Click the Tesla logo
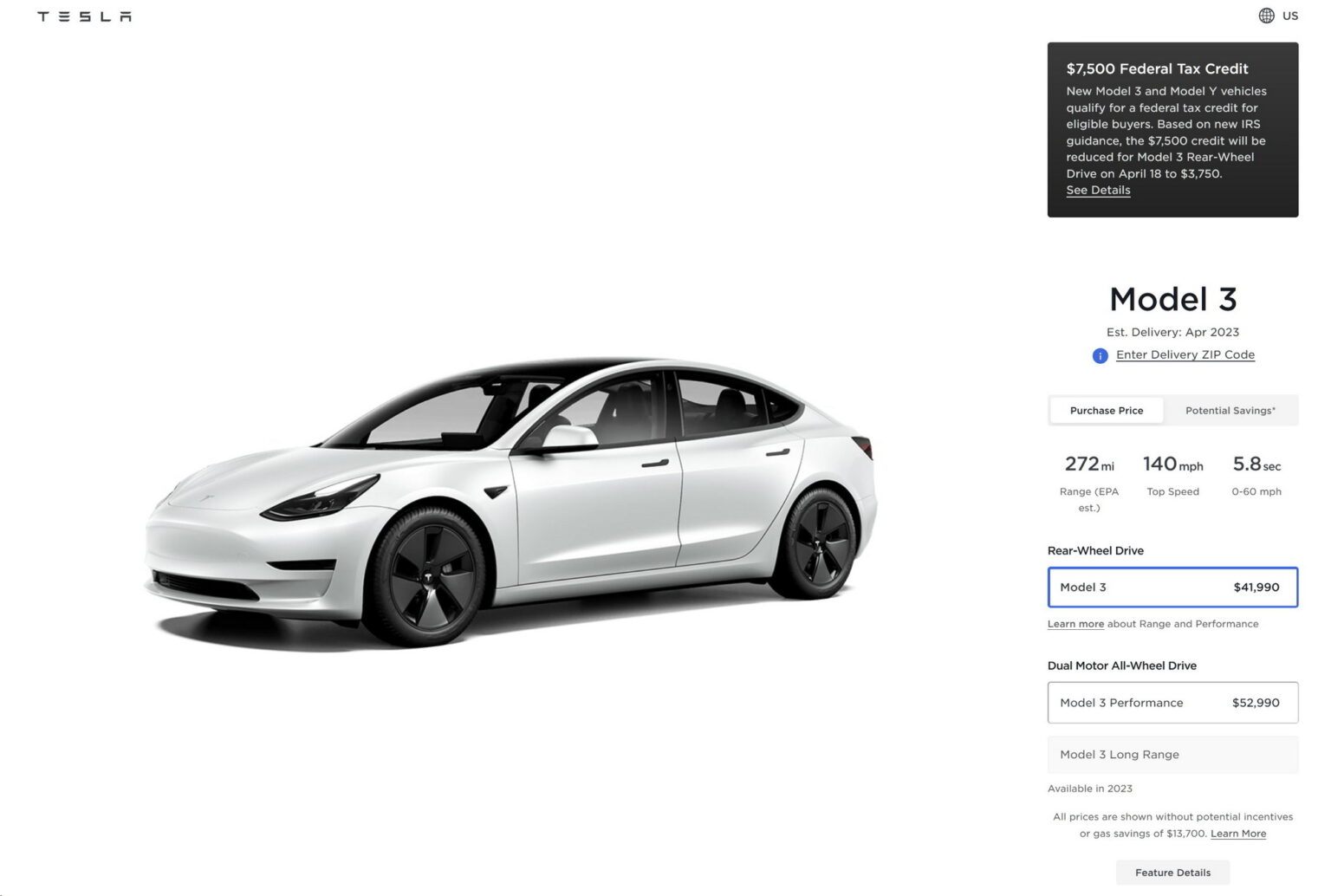Screen dimensions: 1331x896 (x=84, y=16)
